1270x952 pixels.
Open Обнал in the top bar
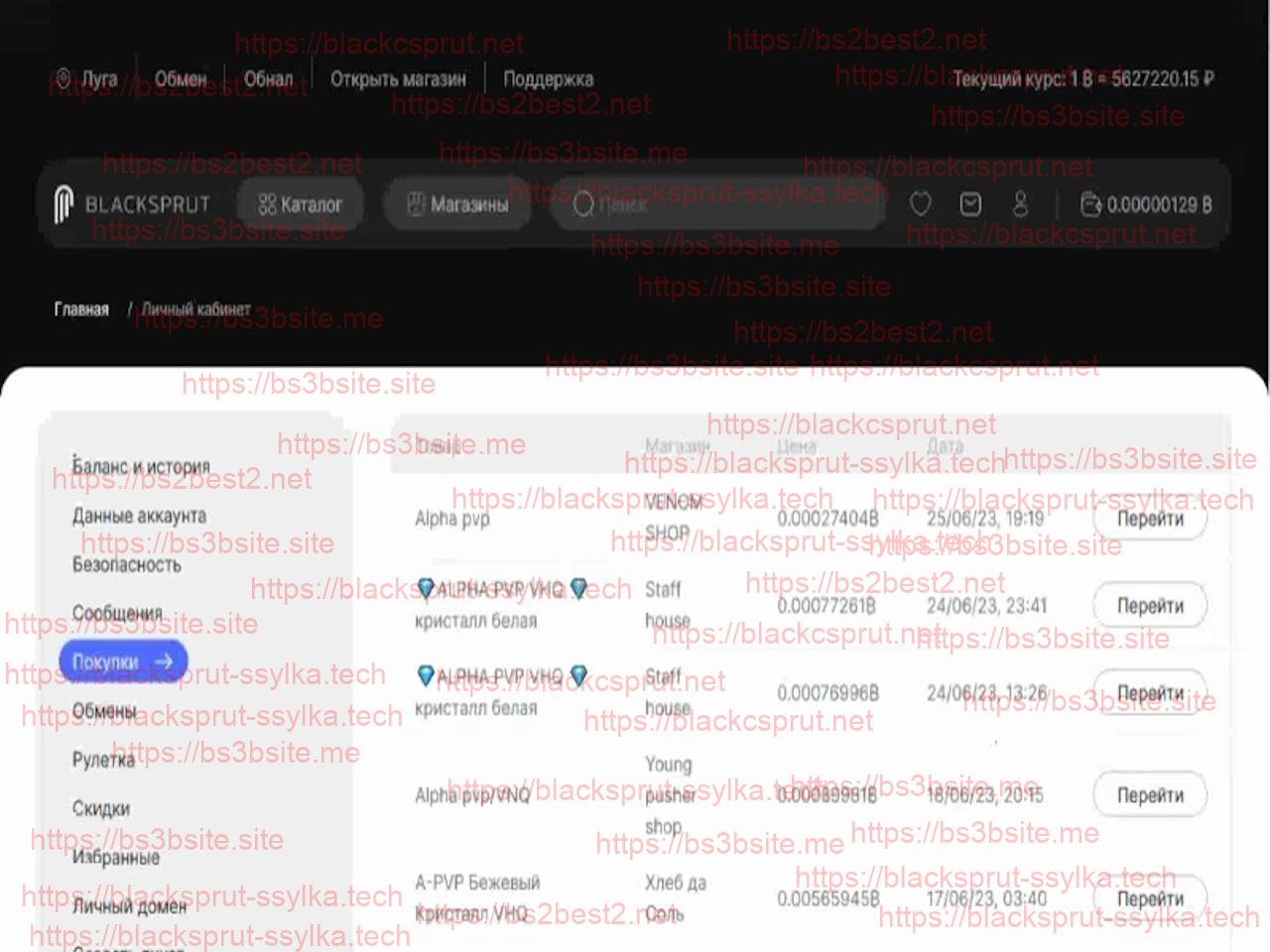coord(269,78)
